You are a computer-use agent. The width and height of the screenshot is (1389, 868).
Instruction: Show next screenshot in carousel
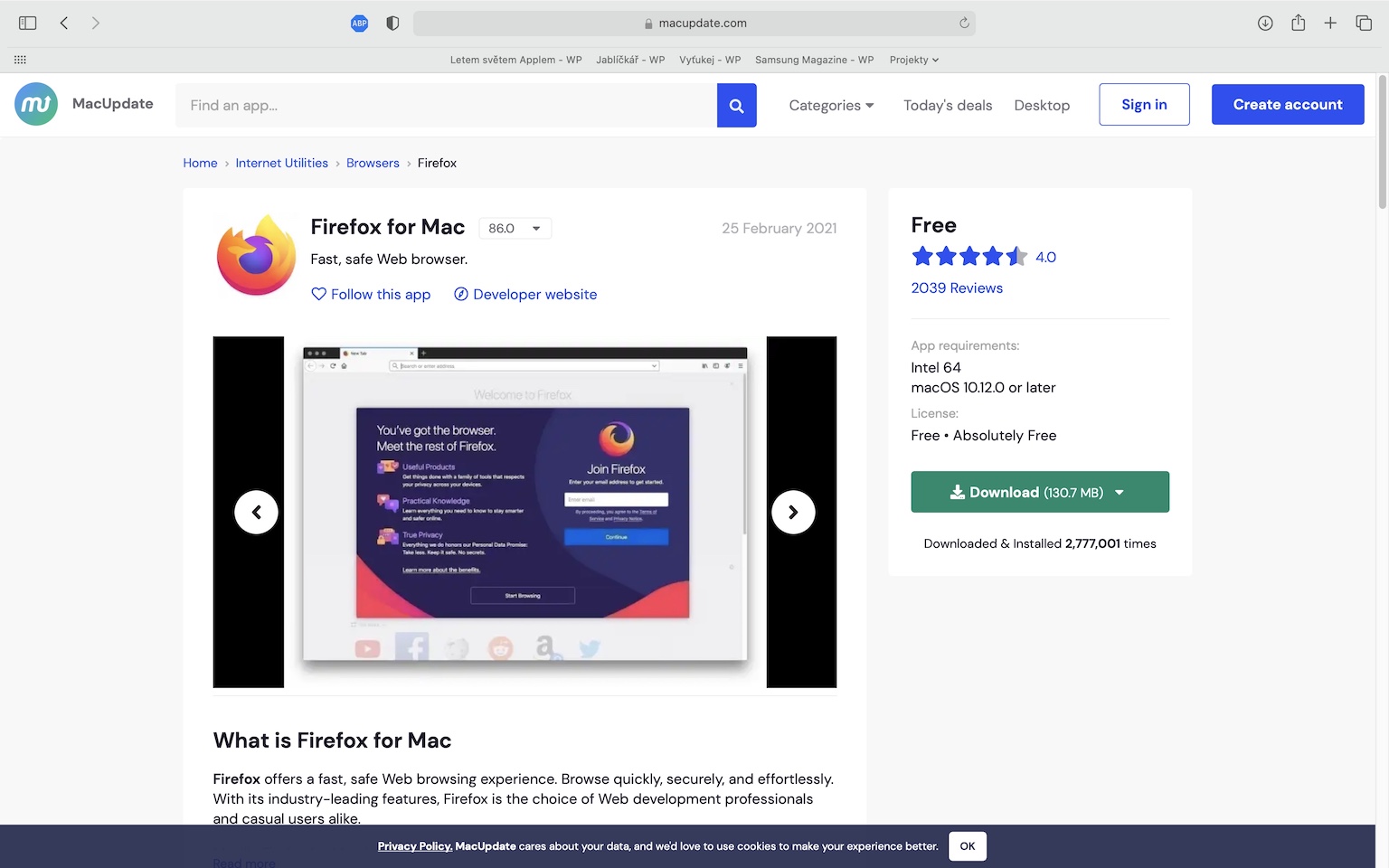click(x=793, y=512)
